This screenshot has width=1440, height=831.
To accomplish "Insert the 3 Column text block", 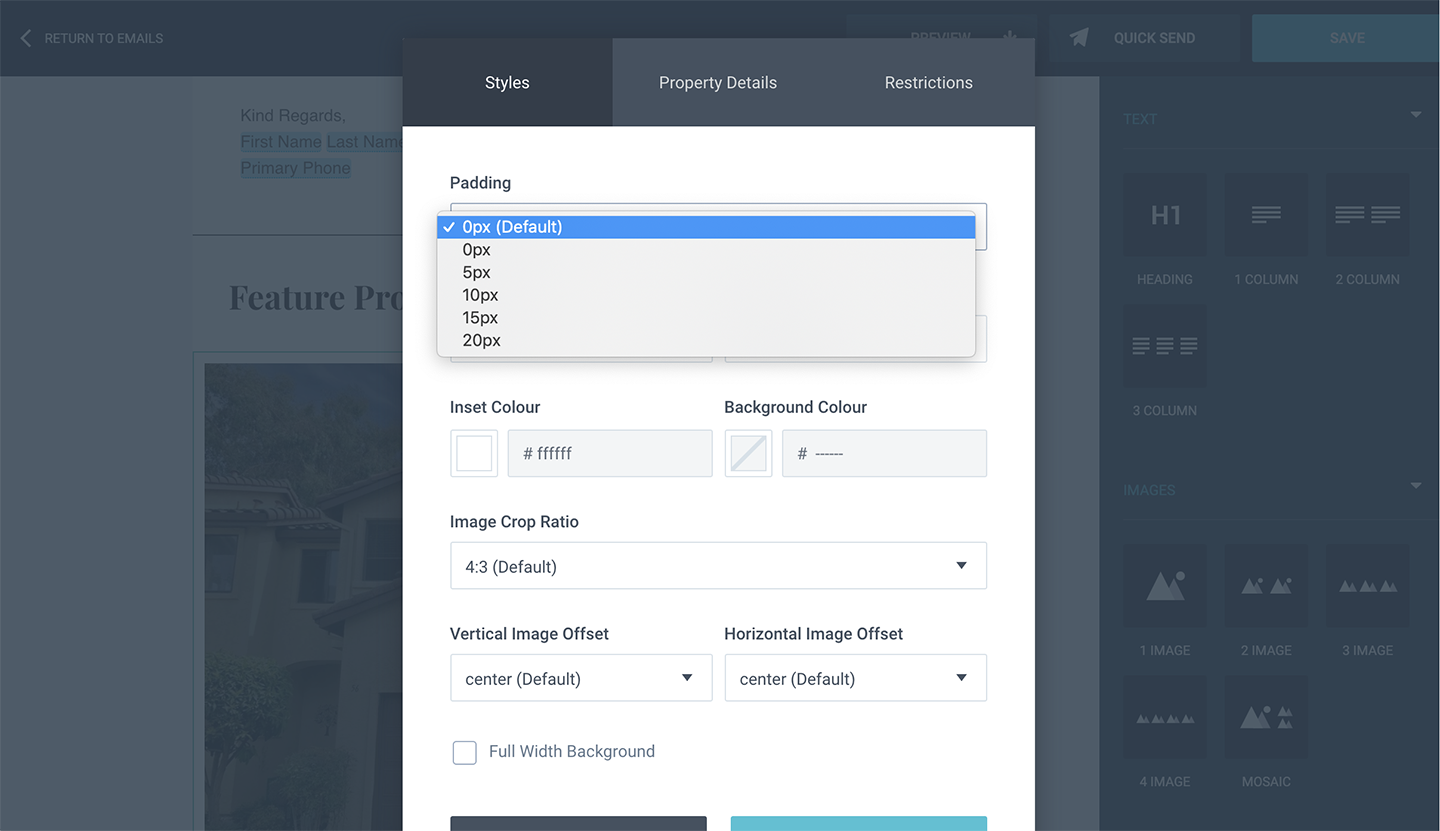I will pos(1164,346).
